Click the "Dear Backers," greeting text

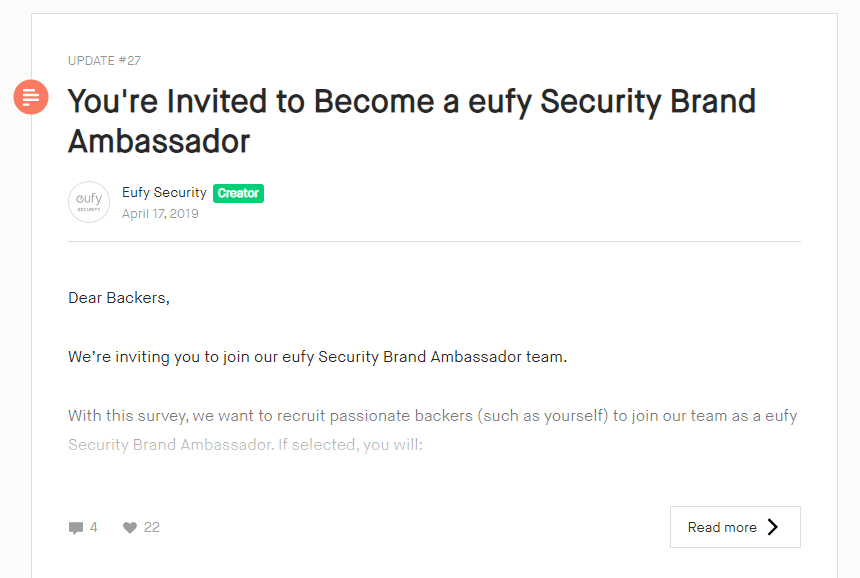(x=119, y=298)
